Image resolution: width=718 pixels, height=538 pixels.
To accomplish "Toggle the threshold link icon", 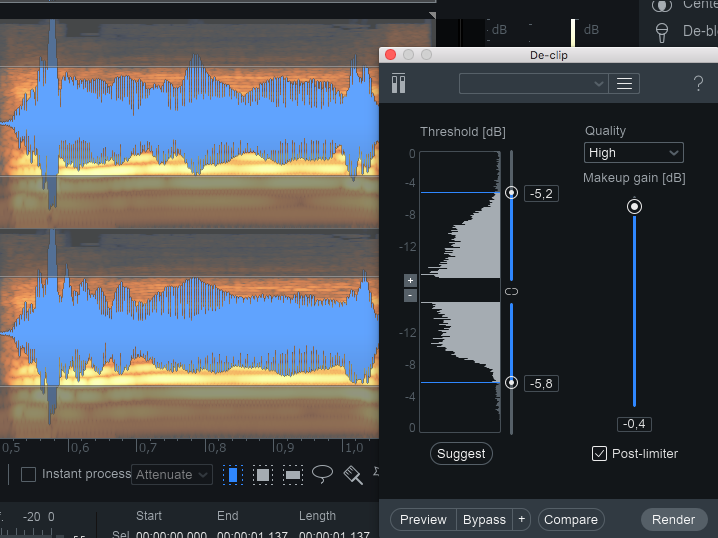I will click(511, 292).
